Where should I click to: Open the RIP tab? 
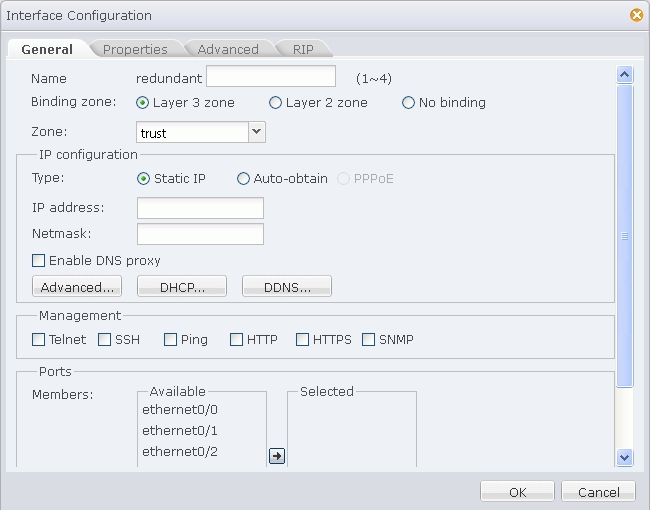pyautogui.click(x=303, y=49)
